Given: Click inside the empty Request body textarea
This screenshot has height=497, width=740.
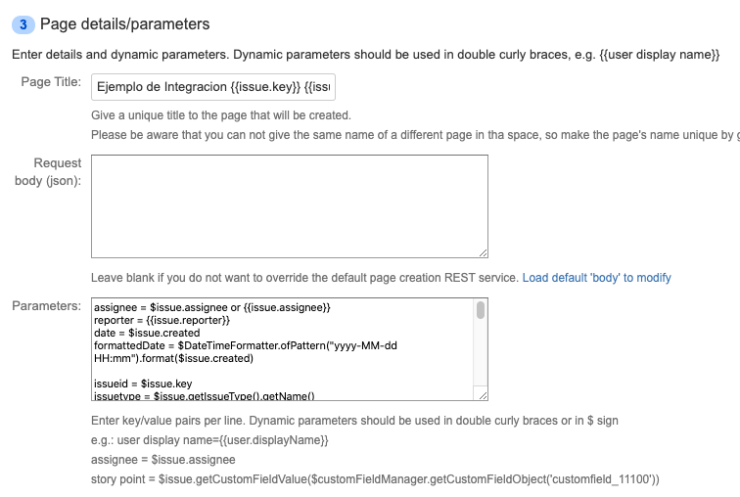Looking at the screenshot, I should (x=289, y=205).
